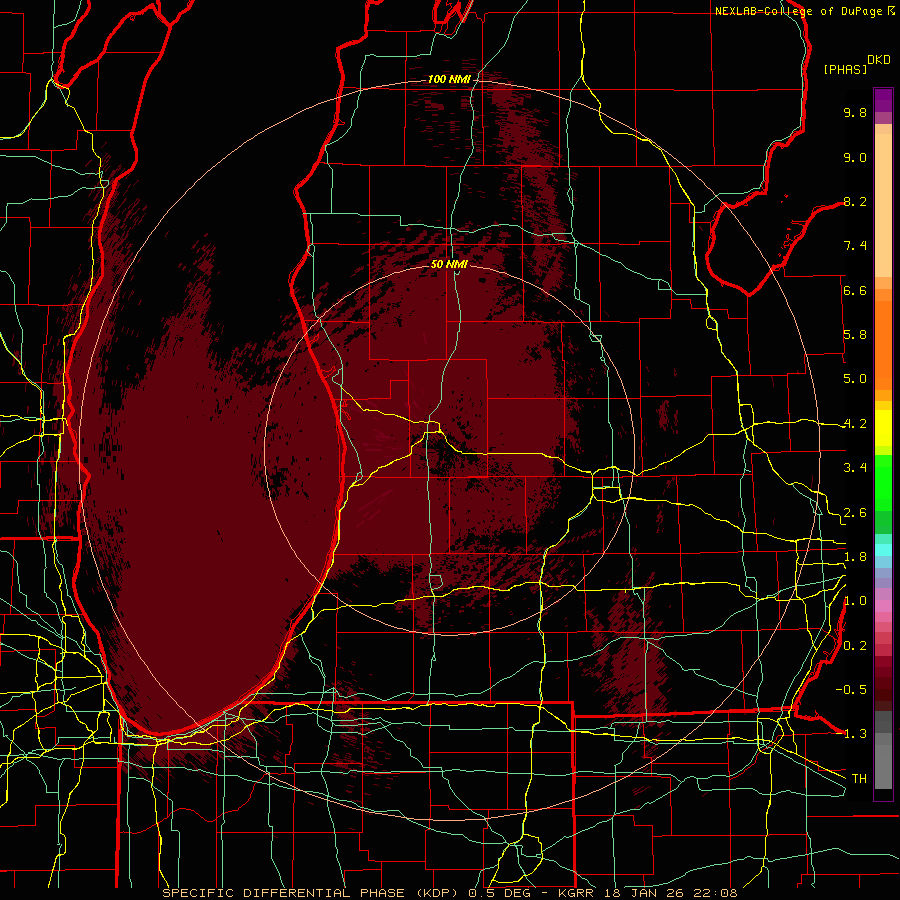Click the 6.6 value on the legend scale
Screen dimensions: 900x900
point(855,290)
